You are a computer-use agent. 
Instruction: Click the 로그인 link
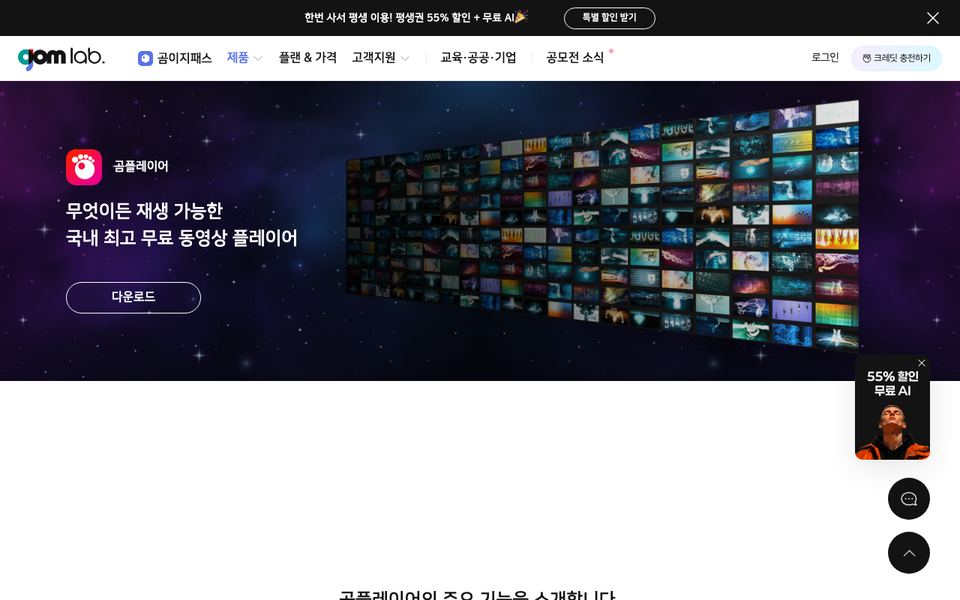(825, 58)
